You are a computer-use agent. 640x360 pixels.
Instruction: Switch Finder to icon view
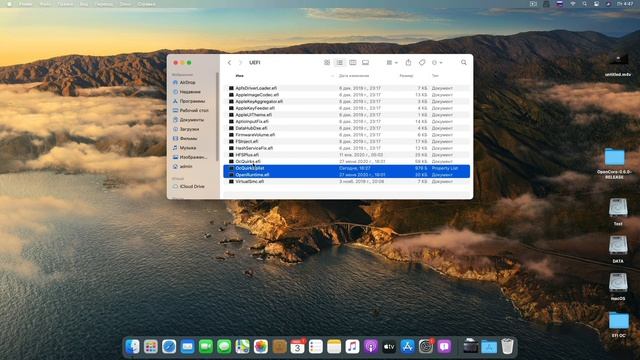pyautogui.click(x=327, y=62)
